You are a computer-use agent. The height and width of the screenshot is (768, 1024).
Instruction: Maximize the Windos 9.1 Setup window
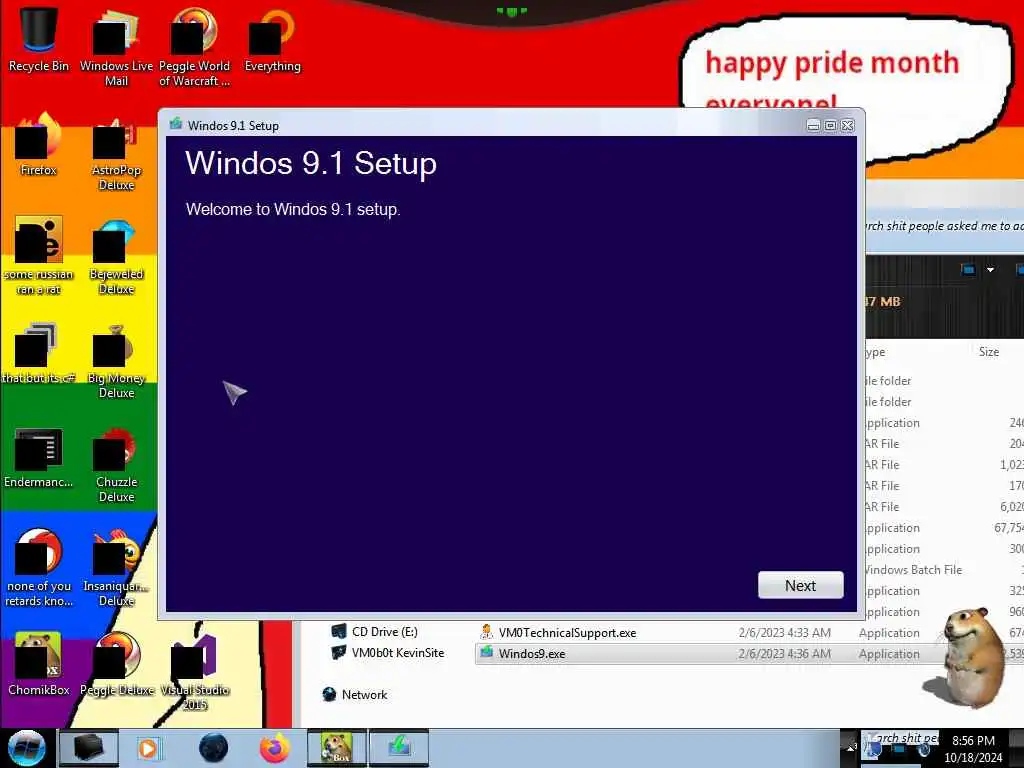[x=830, y=125]
